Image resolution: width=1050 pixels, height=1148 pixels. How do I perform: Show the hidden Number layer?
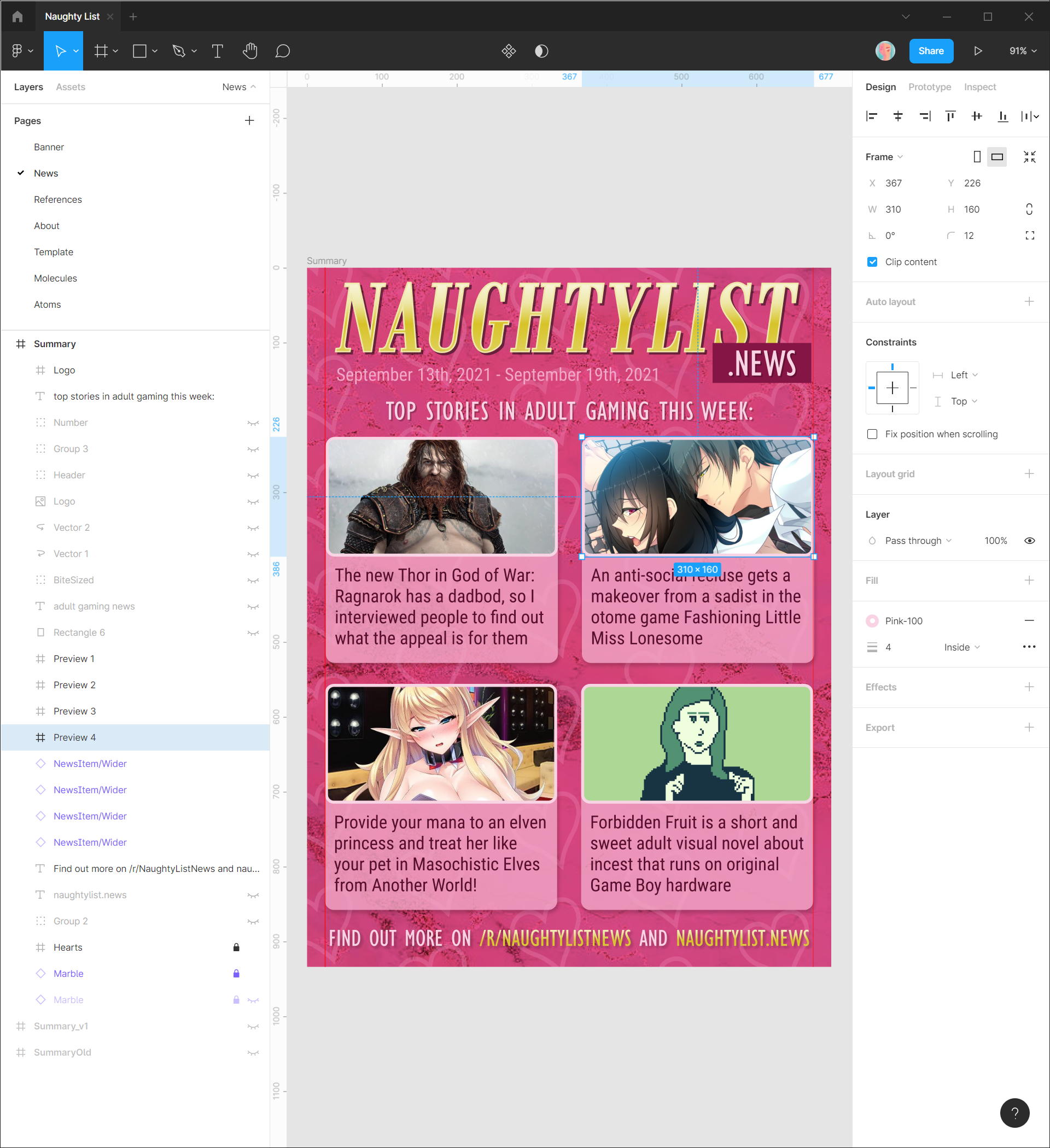pos(253,423)
